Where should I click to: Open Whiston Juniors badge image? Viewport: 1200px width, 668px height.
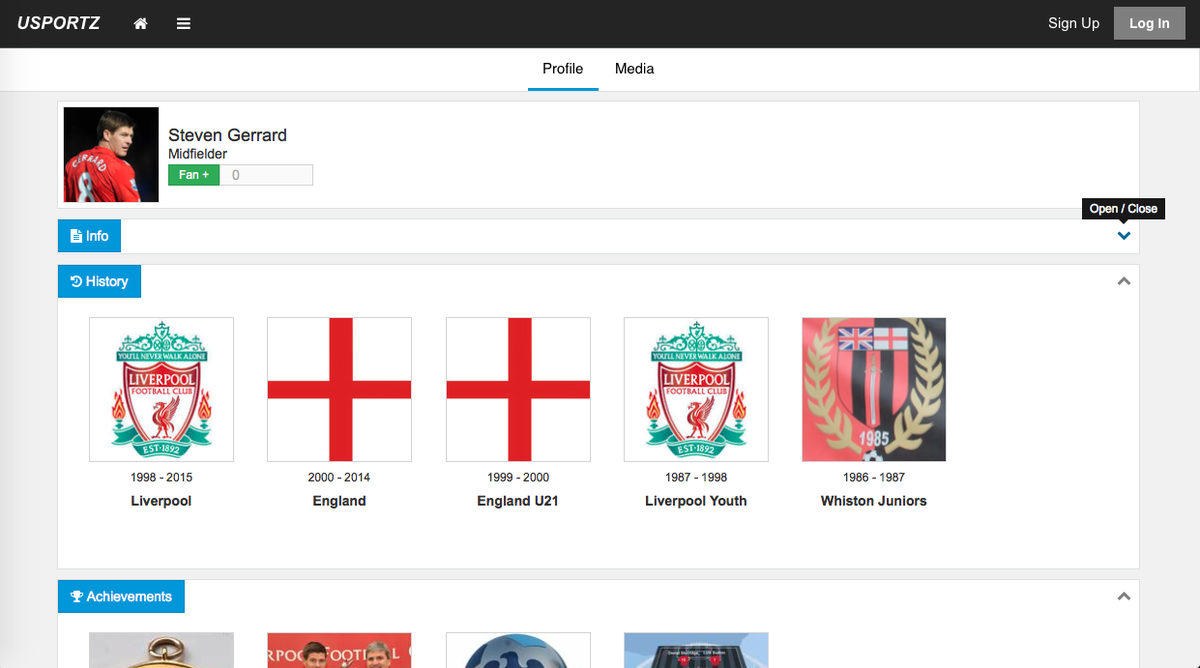click(874, 390)
